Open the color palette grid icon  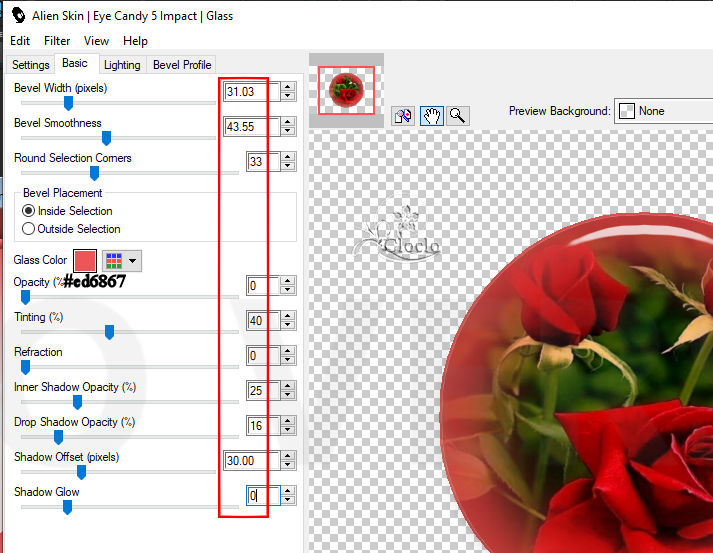(x=113, y=260)
